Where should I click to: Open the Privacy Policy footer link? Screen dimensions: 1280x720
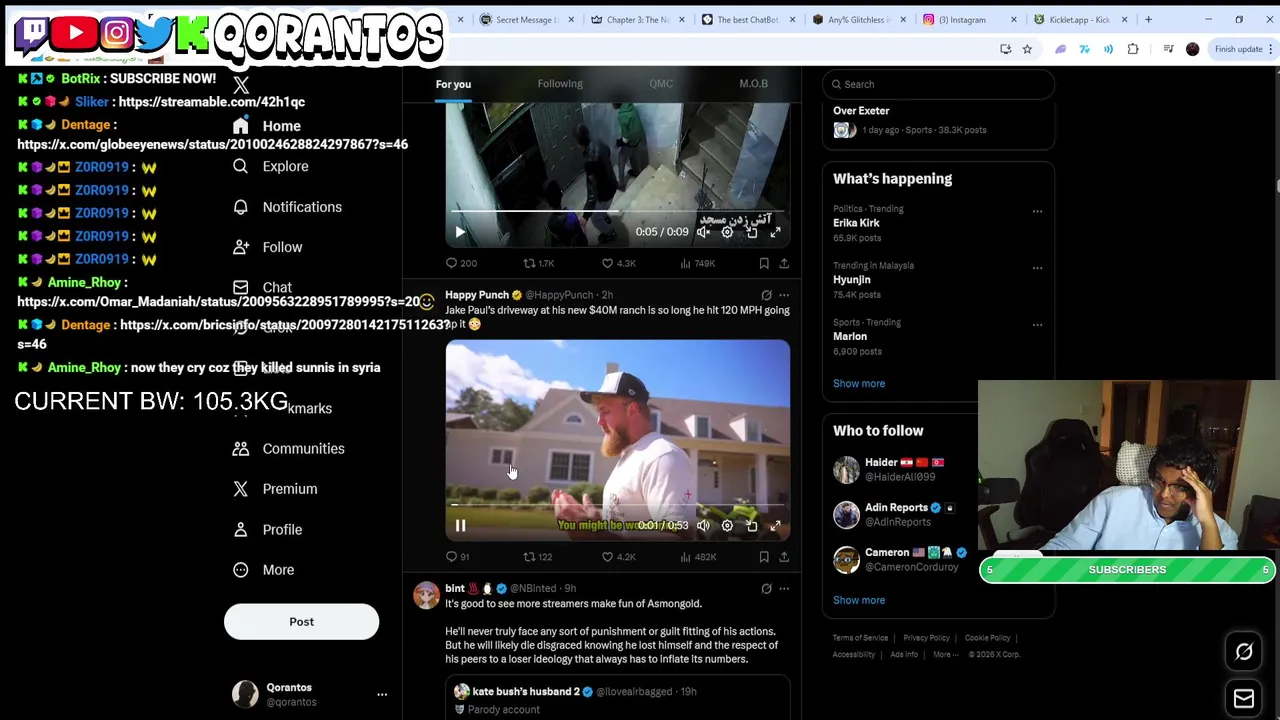tap(926, 638)
